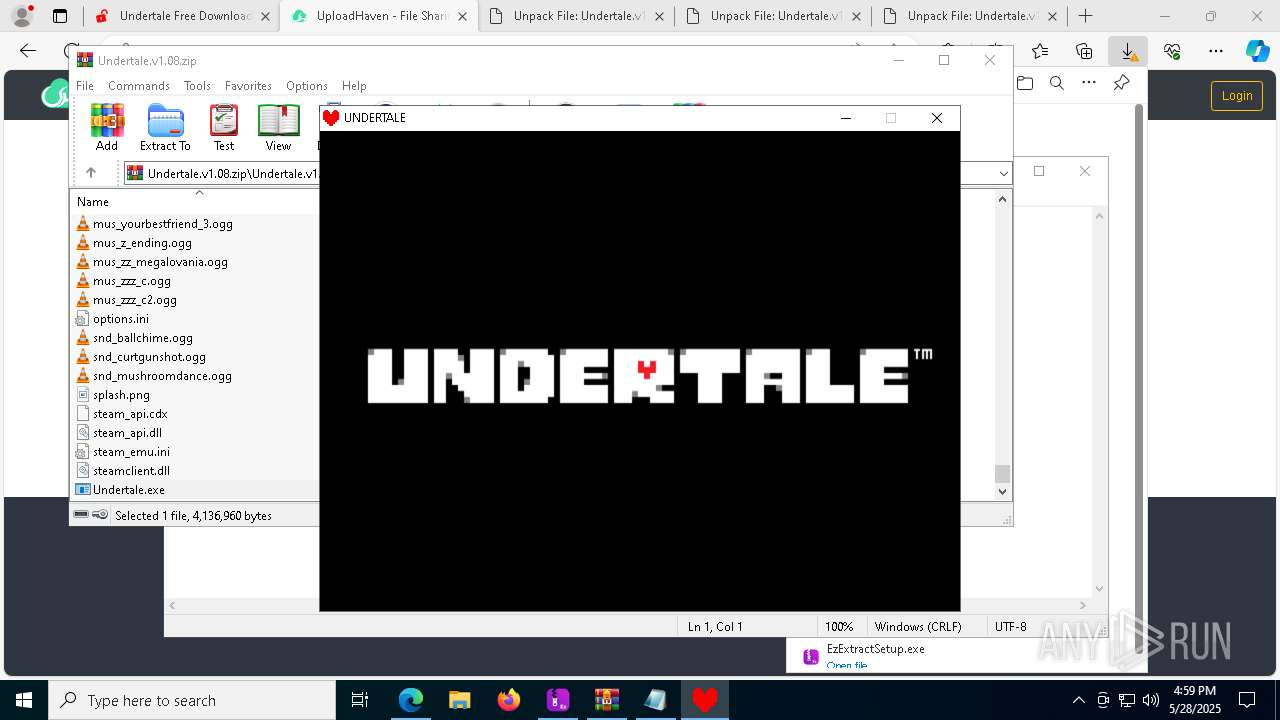Open the Help menu in WinRAR

354,86
